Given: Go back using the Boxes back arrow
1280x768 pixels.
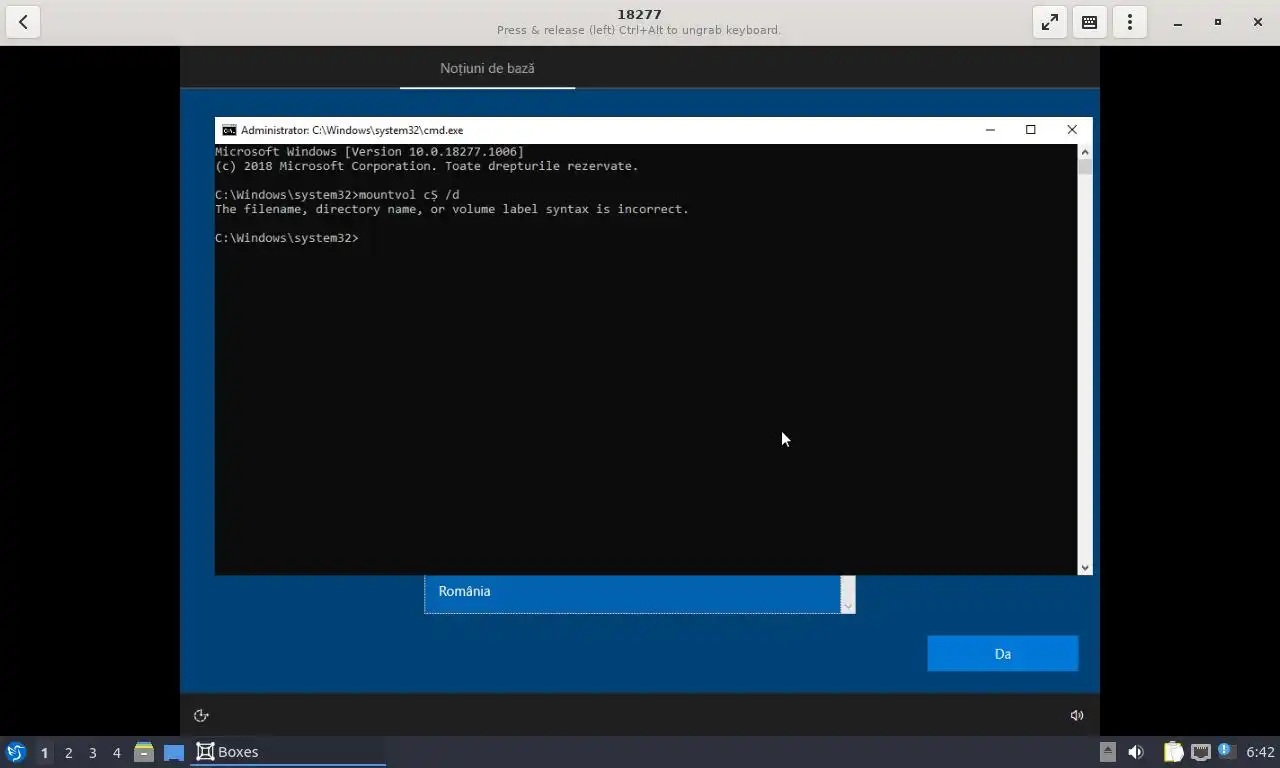Looking at the screenshot, I should pyautogui.click(x=23, y=22).
